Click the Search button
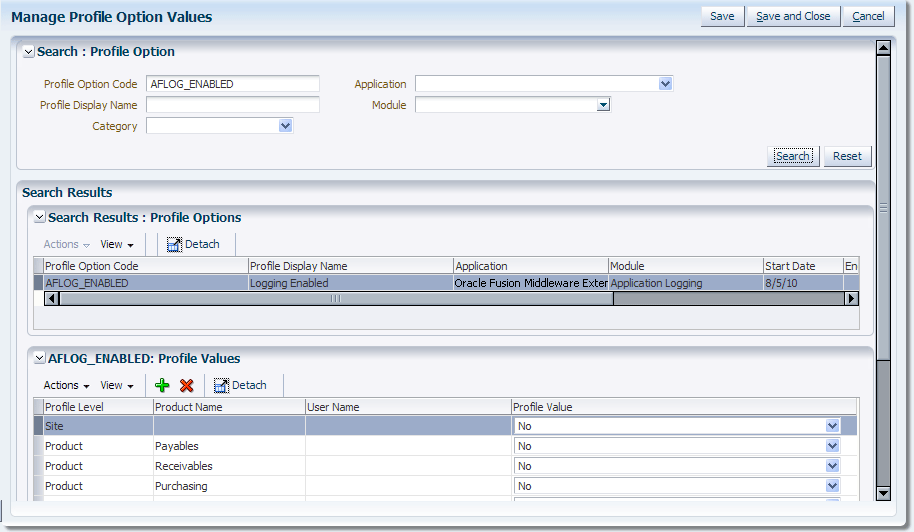This screenshot has height=532, width=914. [x=793, y=156]
